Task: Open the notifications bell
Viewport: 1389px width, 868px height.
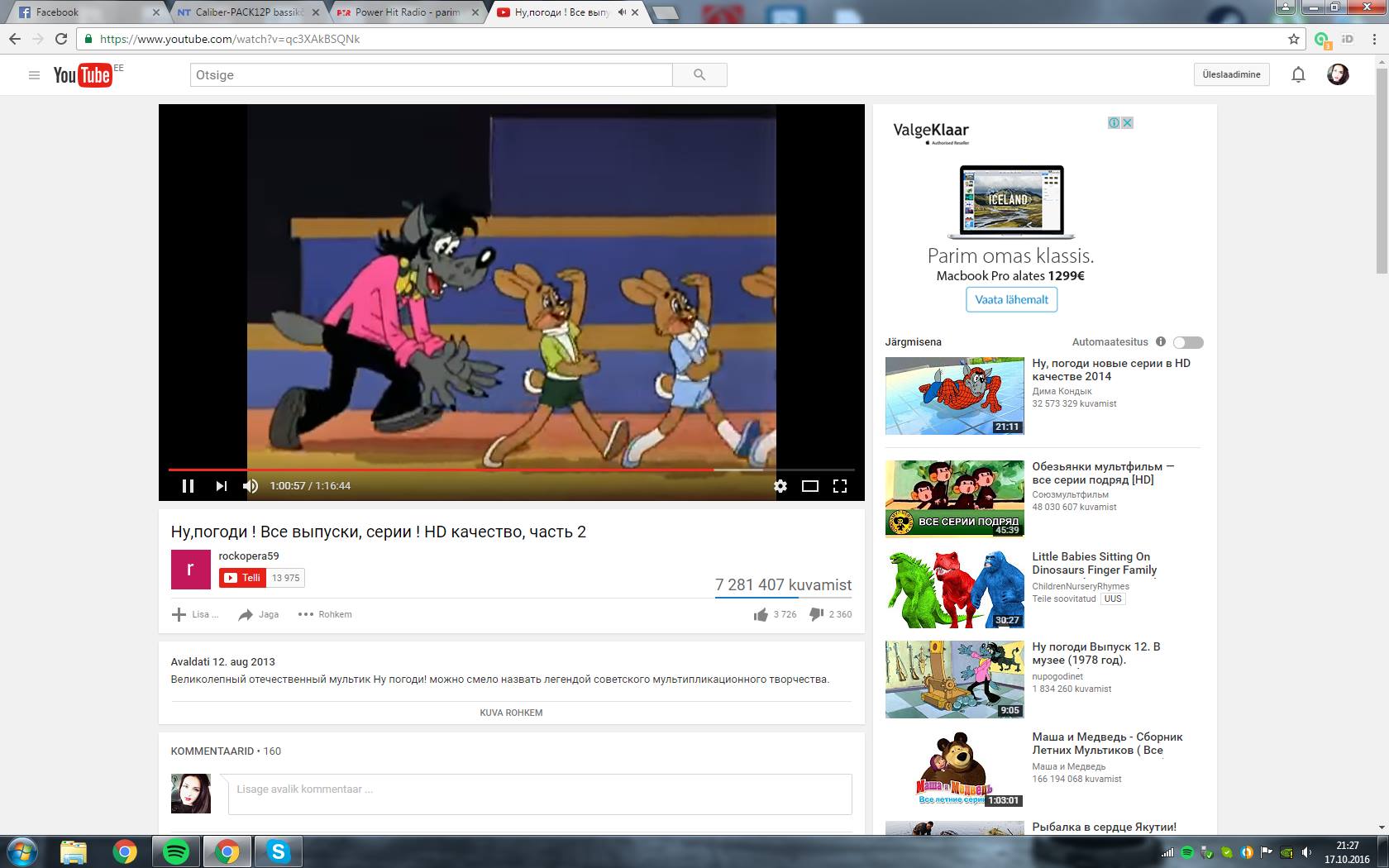Action: [1298, 75]
